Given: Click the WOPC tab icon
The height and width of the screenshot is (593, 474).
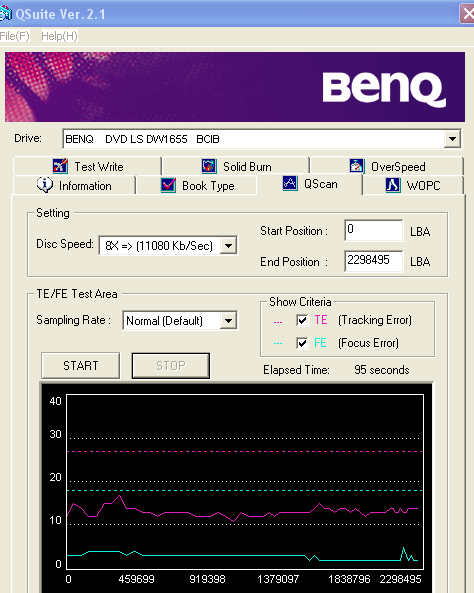Looking at the screenshot, I should [393, 185].
